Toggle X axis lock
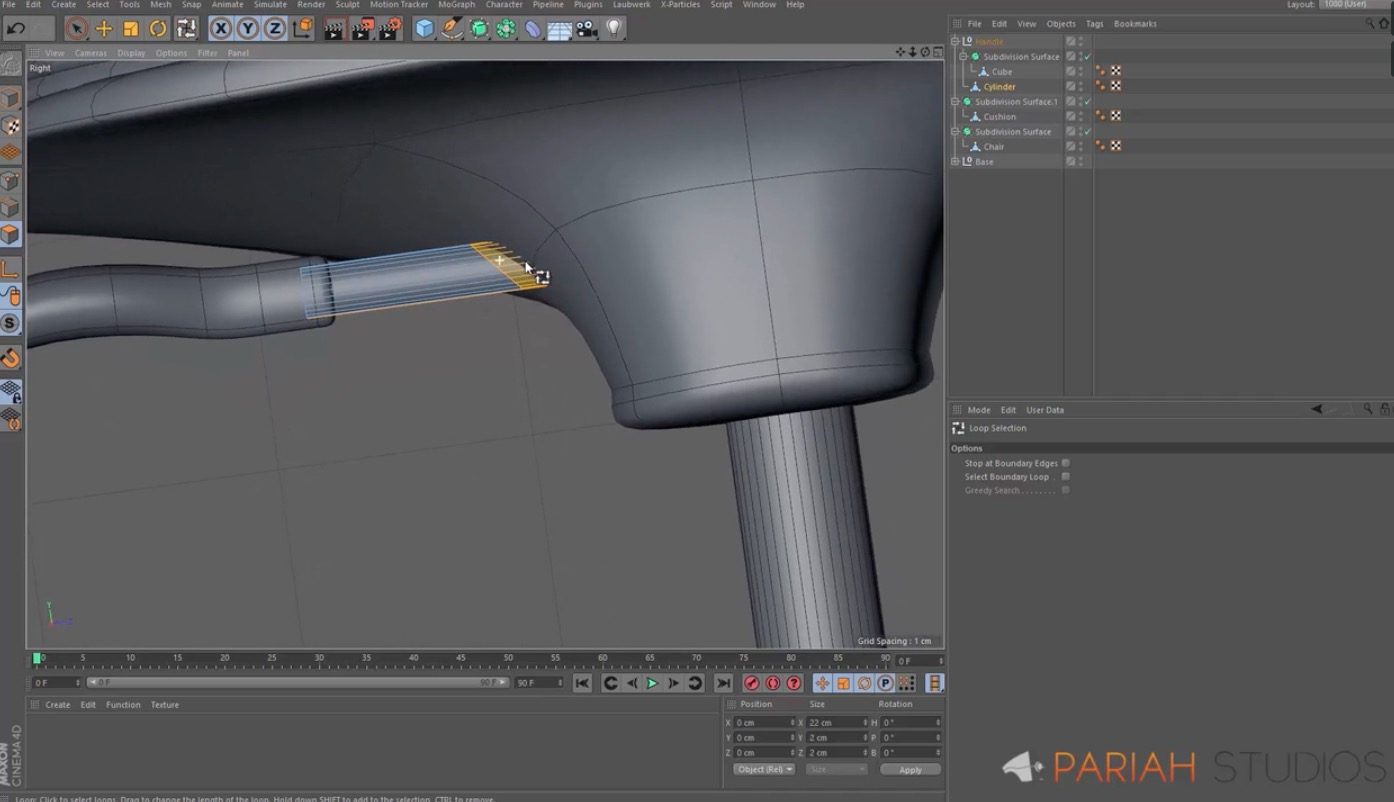Image resolution: width=1394 pixels, height=802 pixels. click(x=221, y=28)
